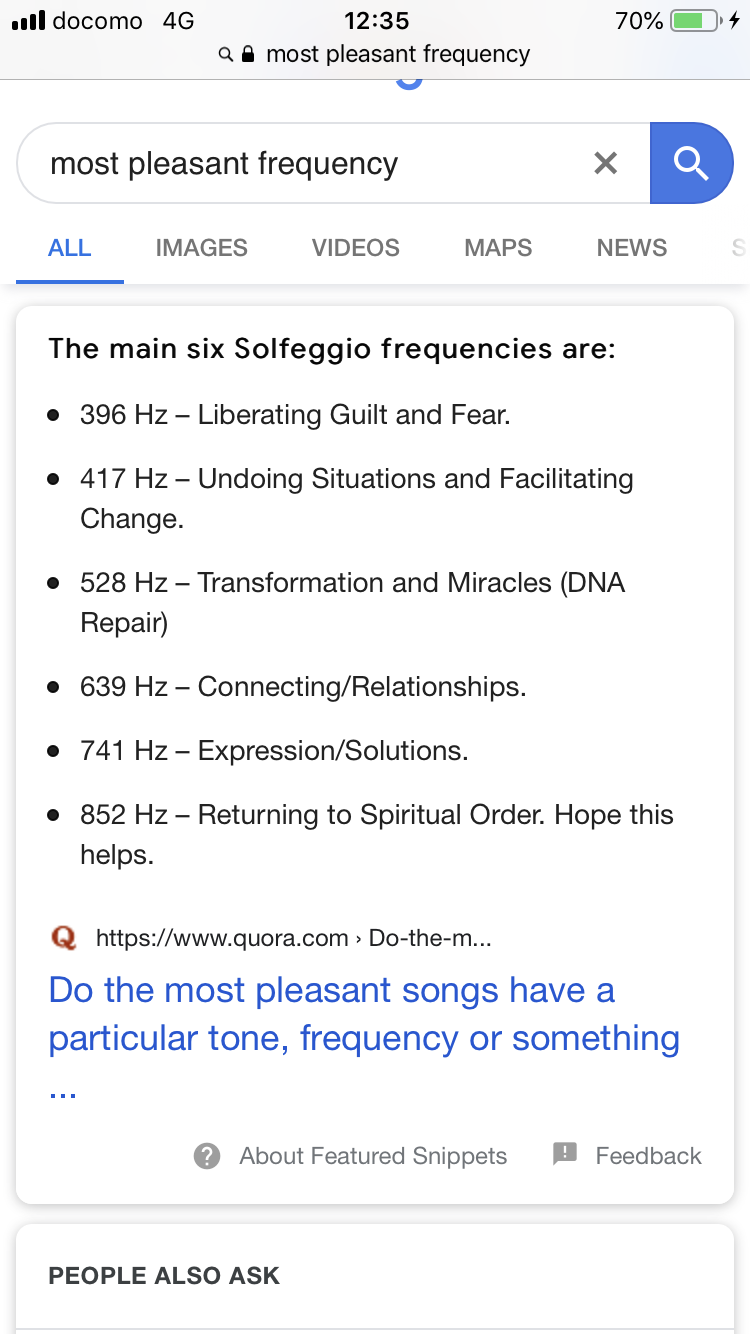Tap the feedback exclamation flag icon

coord(565,1155)
